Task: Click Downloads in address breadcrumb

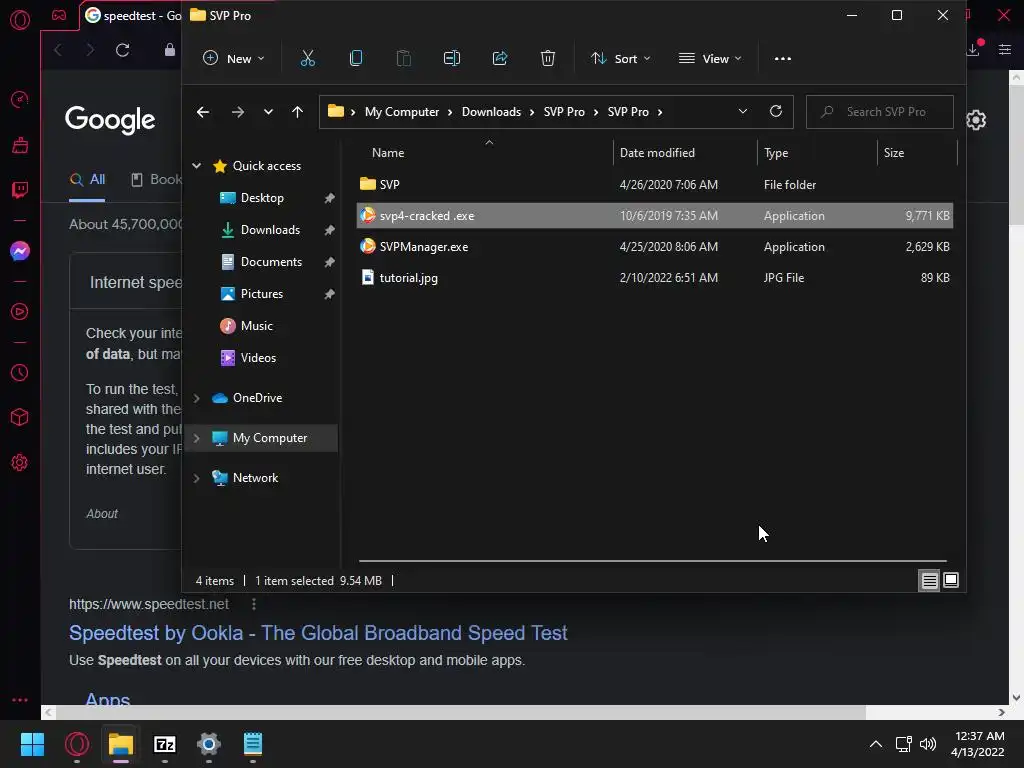Action: [x=491, y=112]
